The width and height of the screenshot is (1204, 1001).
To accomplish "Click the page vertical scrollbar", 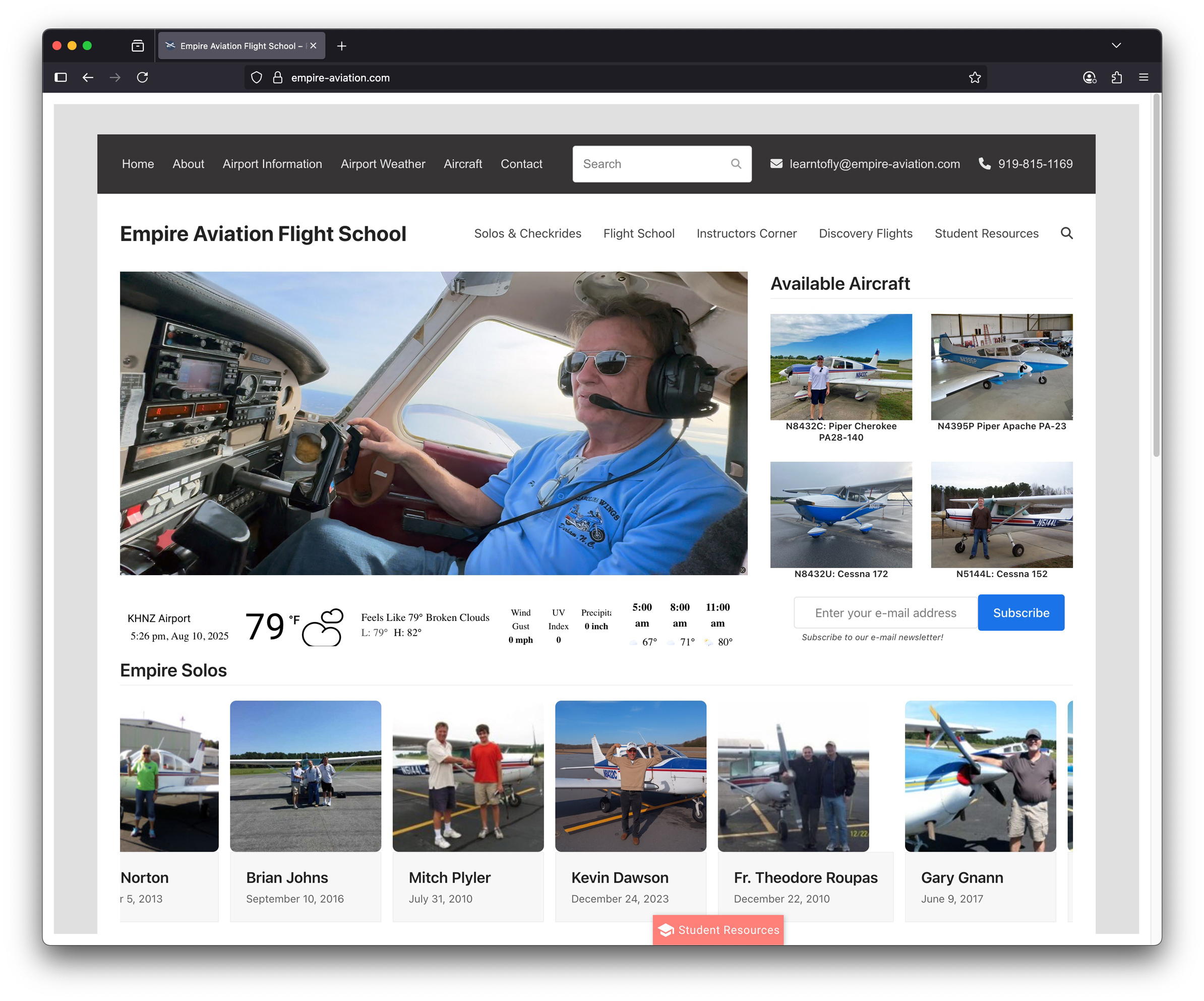I will point(1157,275).
